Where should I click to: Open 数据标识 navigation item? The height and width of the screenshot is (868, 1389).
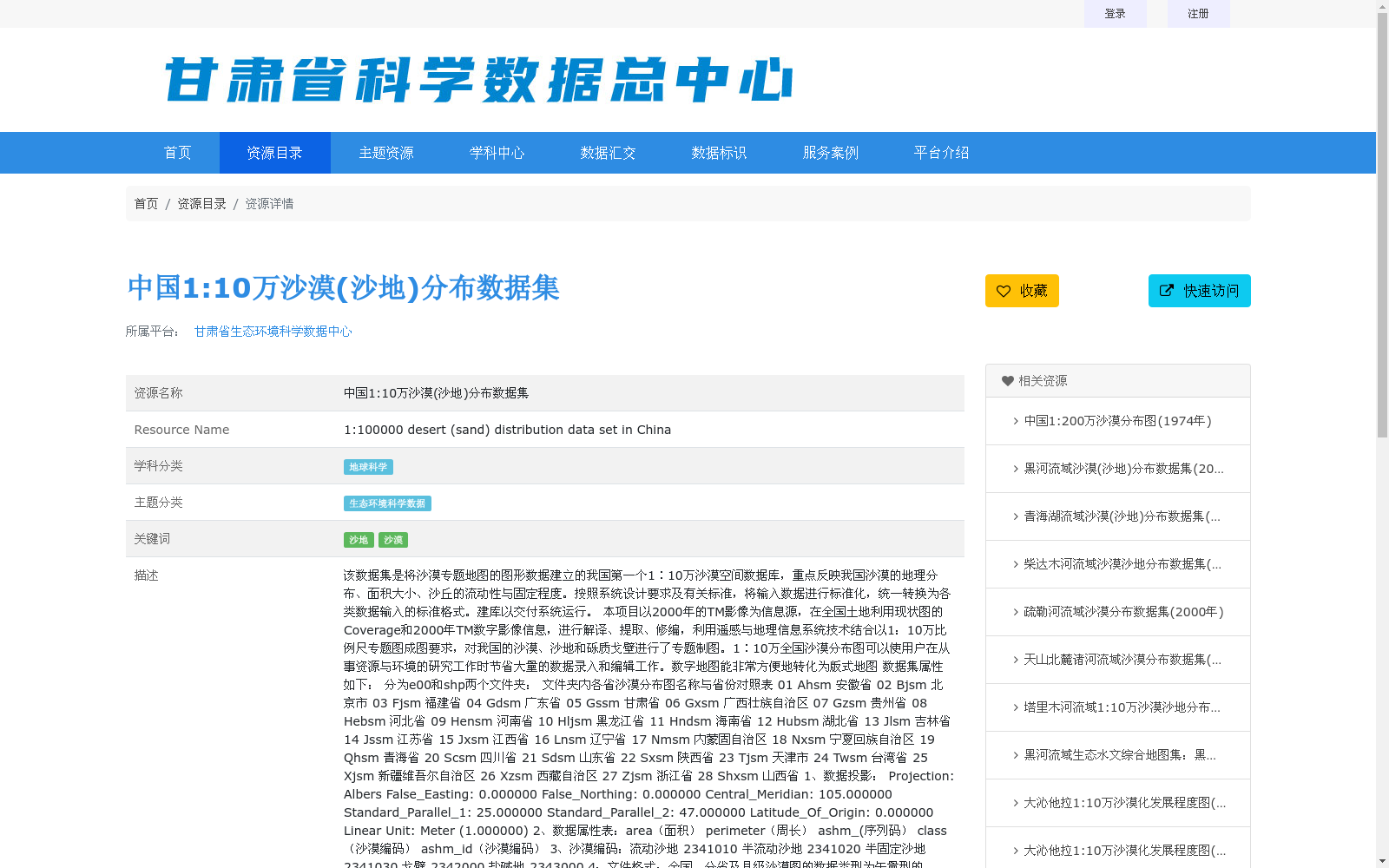(720, 153)
